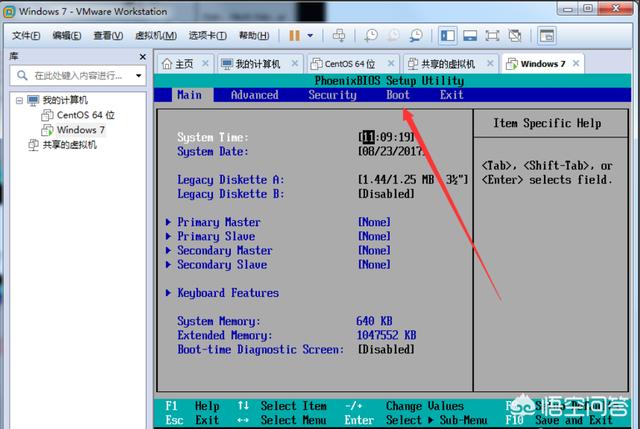
Task: Close the Windows 7 tab
Action: [576, 63]
